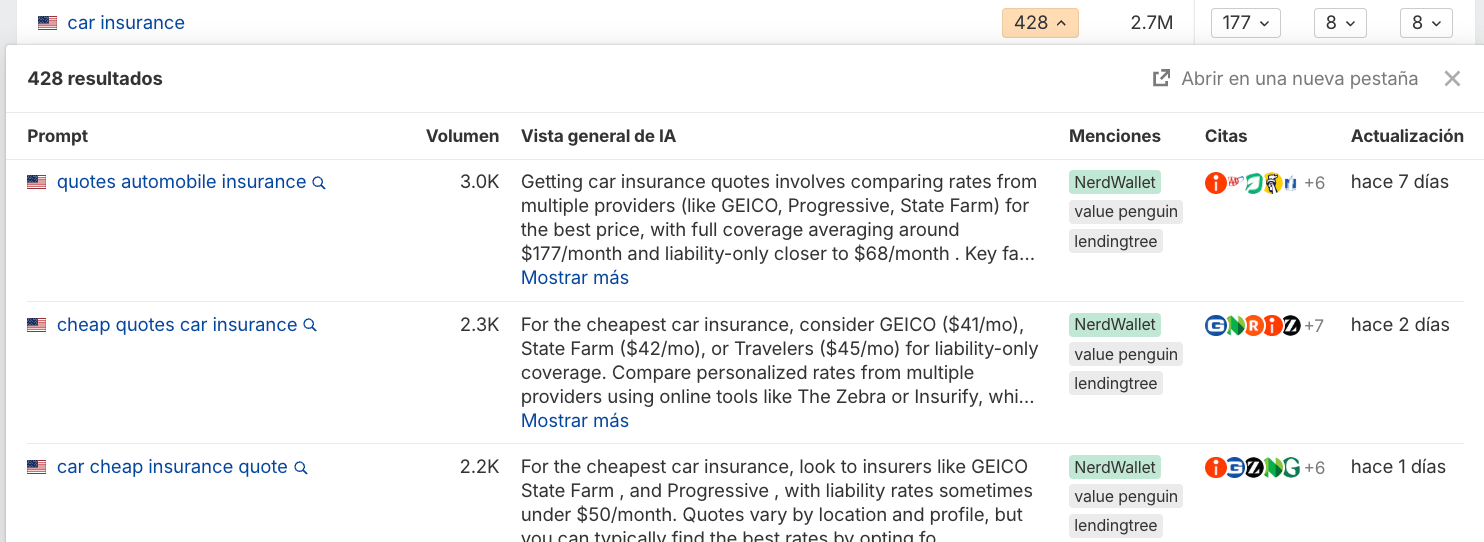The width and height of the screenshot is (1484, 542).
Task: Click the +6 citations count in first row
Action: click(x=1314, y=183)
